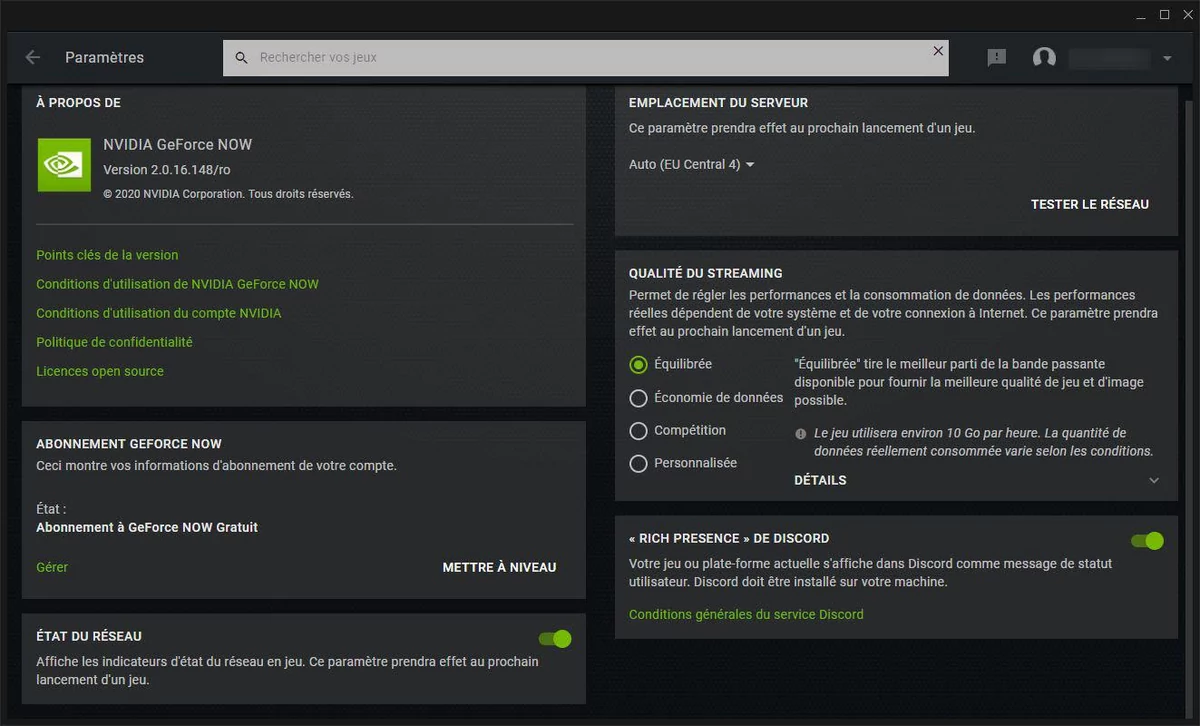This screenshot has width=1200, height=726.
Task: Click the Paramètres page title
Action: coord(105,58)
